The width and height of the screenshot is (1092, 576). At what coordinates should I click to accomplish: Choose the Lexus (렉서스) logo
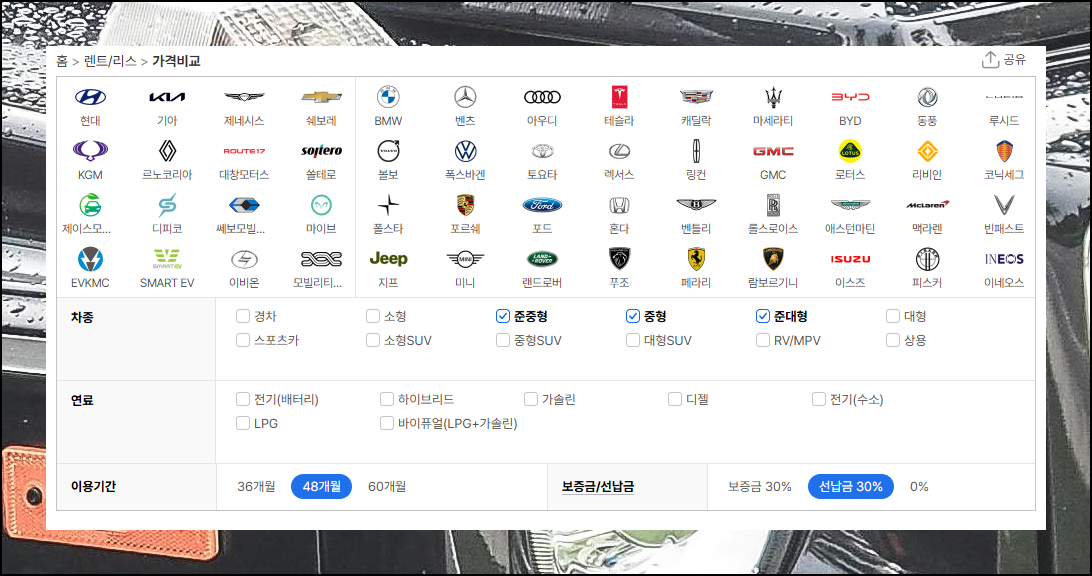[619, 151]
